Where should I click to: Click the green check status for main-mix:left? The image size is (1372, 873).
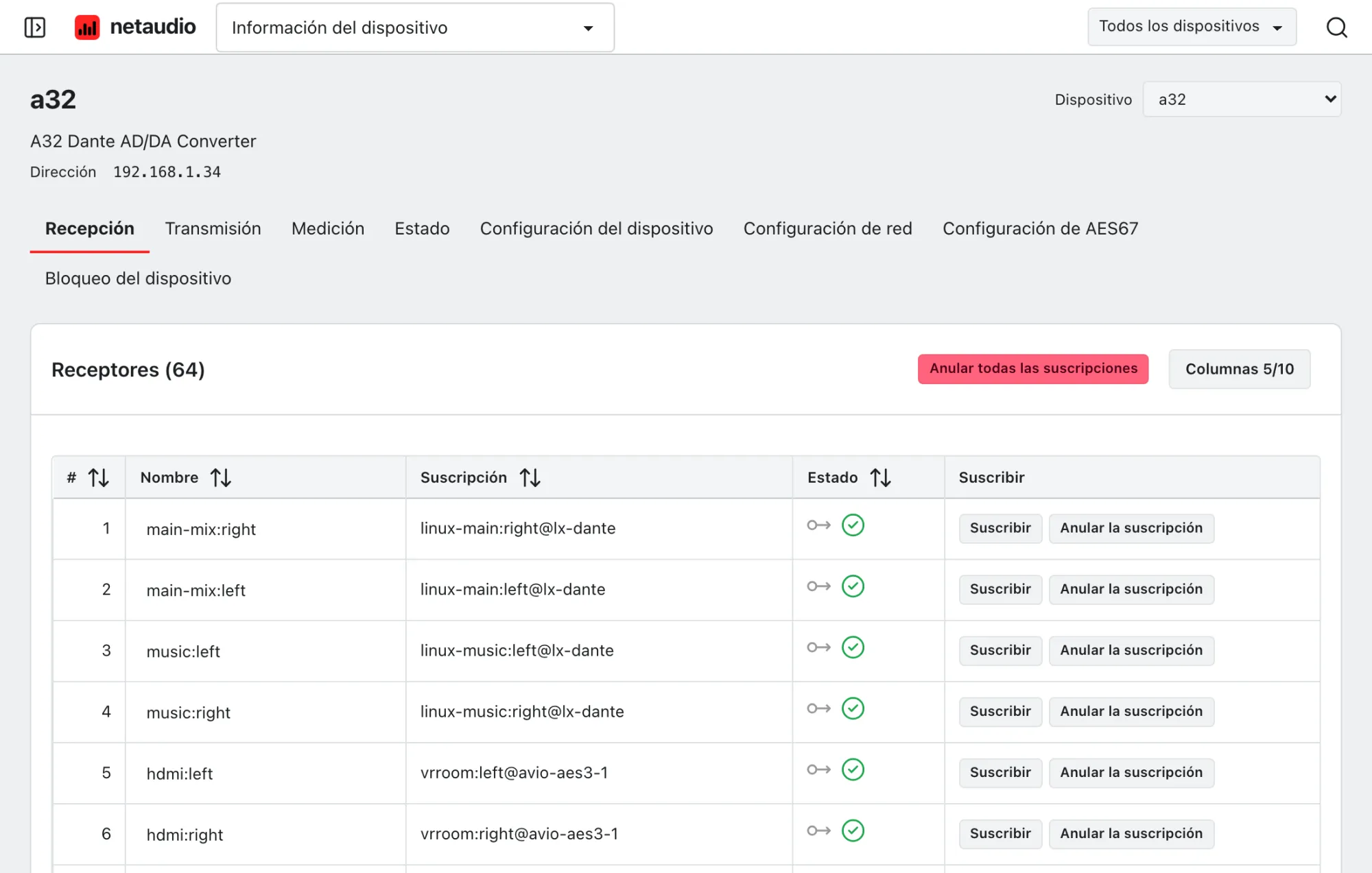(853, 586)
